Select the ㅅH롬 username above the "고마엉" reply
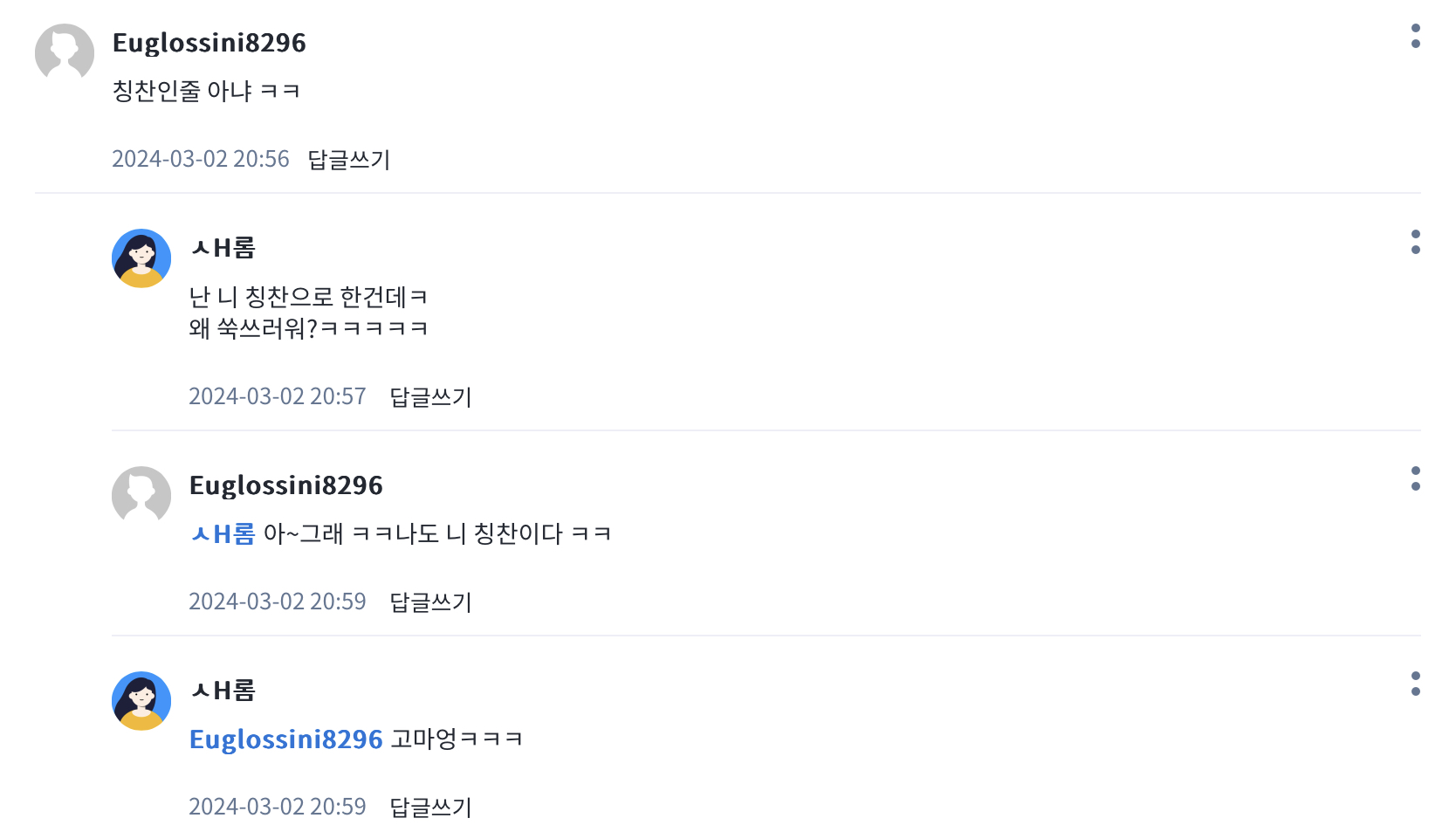 tap(223, 691)
